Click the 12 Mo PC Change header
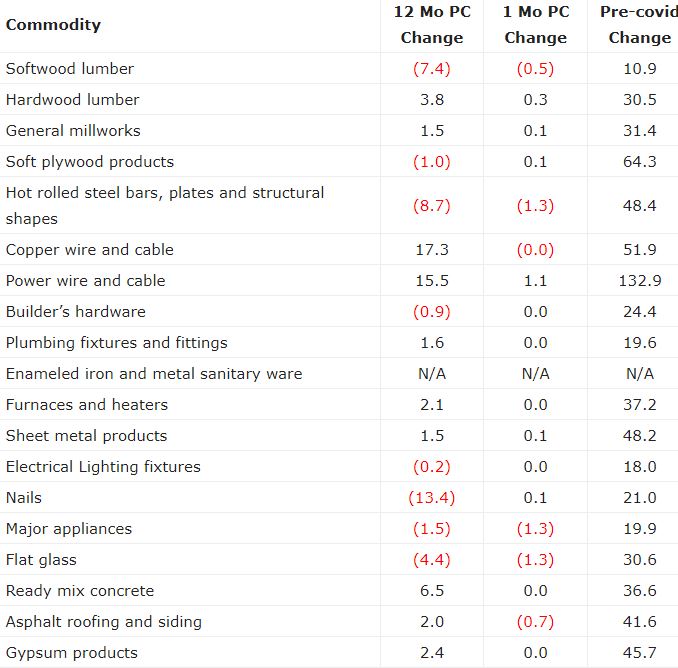 [432, 25]
